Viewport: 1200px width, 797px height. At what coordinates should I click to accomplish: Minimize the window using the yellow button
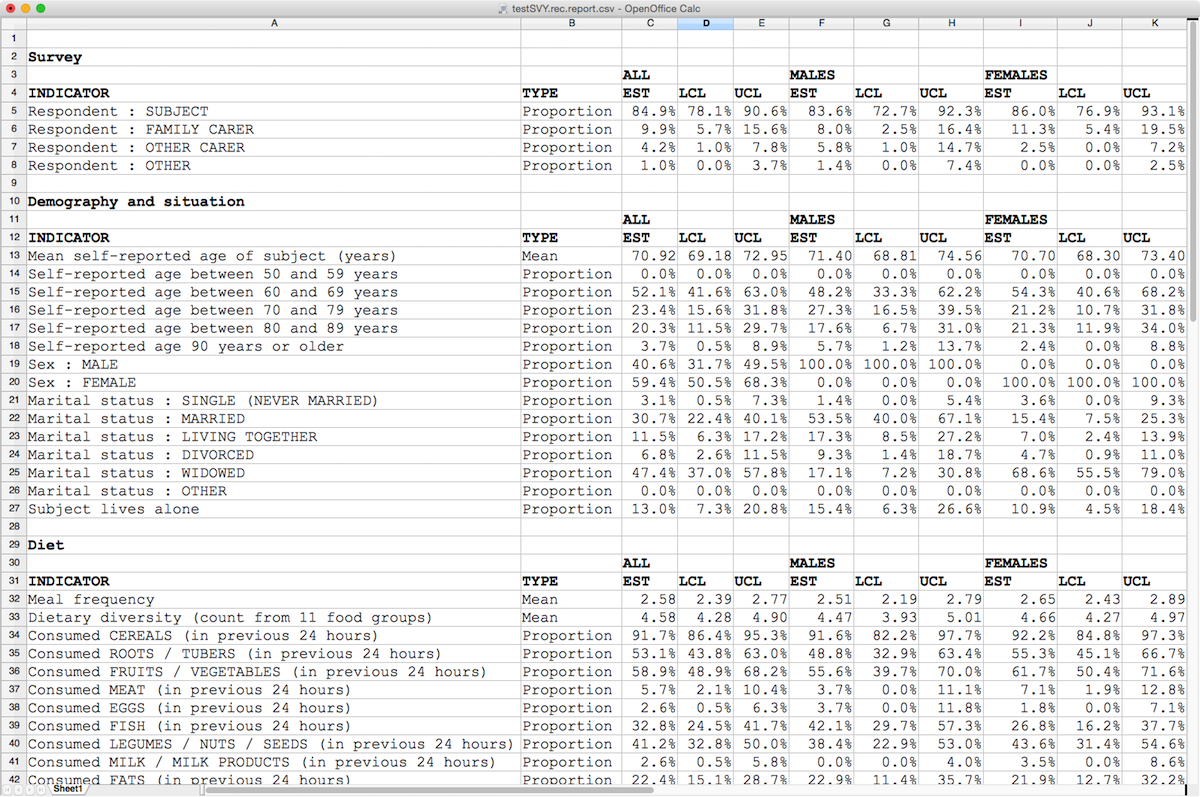24,8
